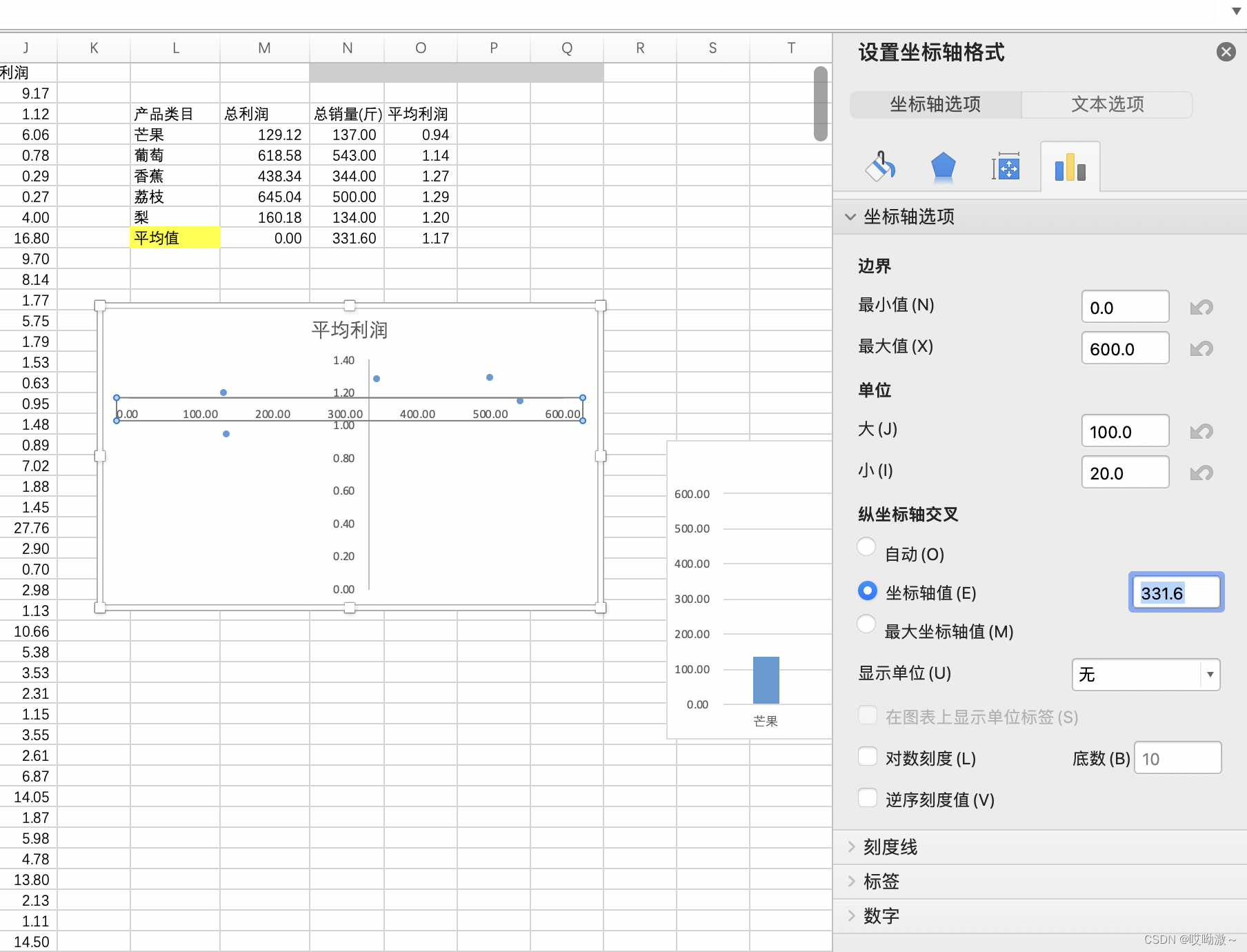Select the 坐标轴值 (E) radio option

point(867,591)
